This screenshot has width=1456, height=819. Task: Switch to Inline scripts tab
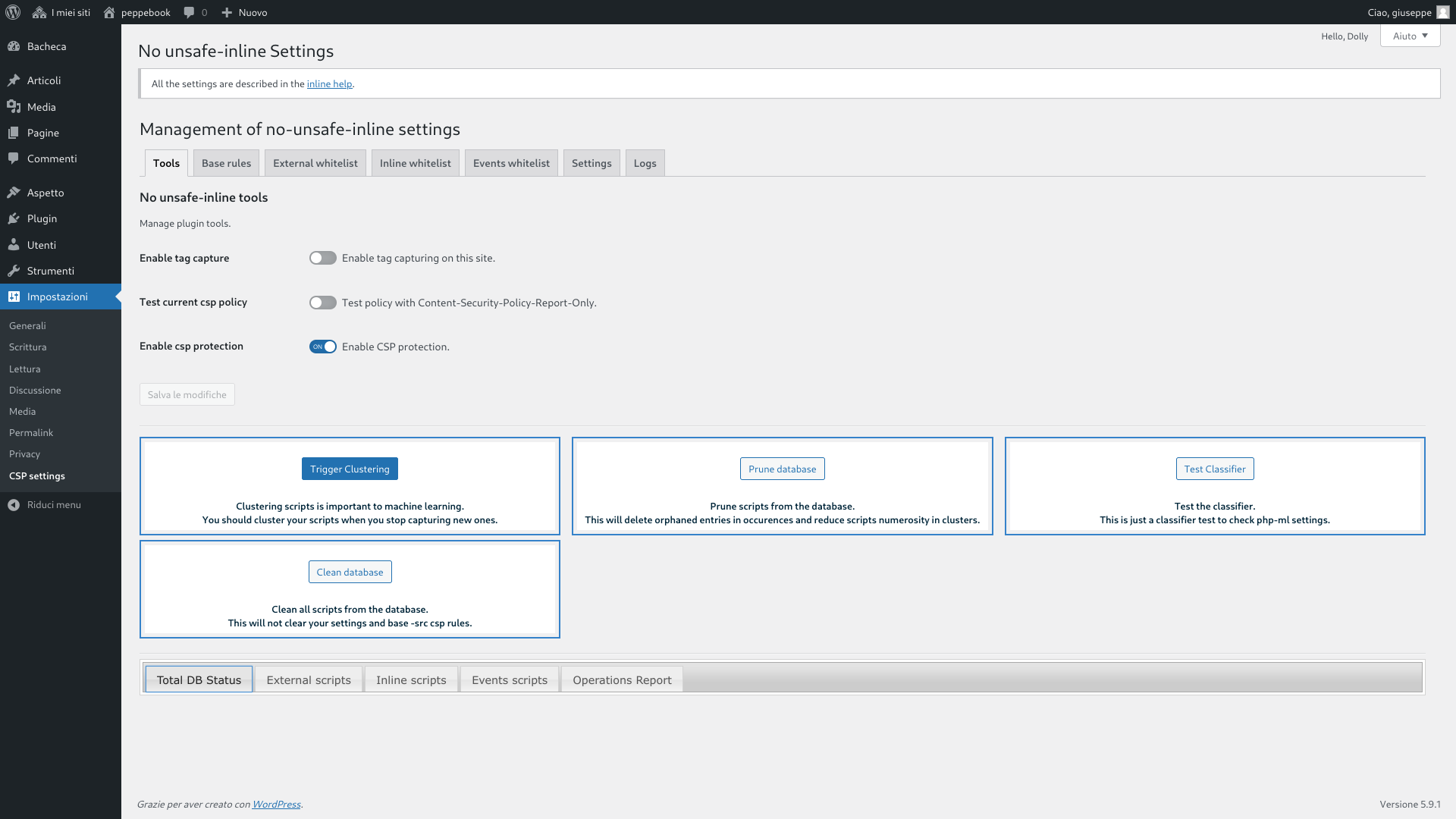click(x=411, y=679)
